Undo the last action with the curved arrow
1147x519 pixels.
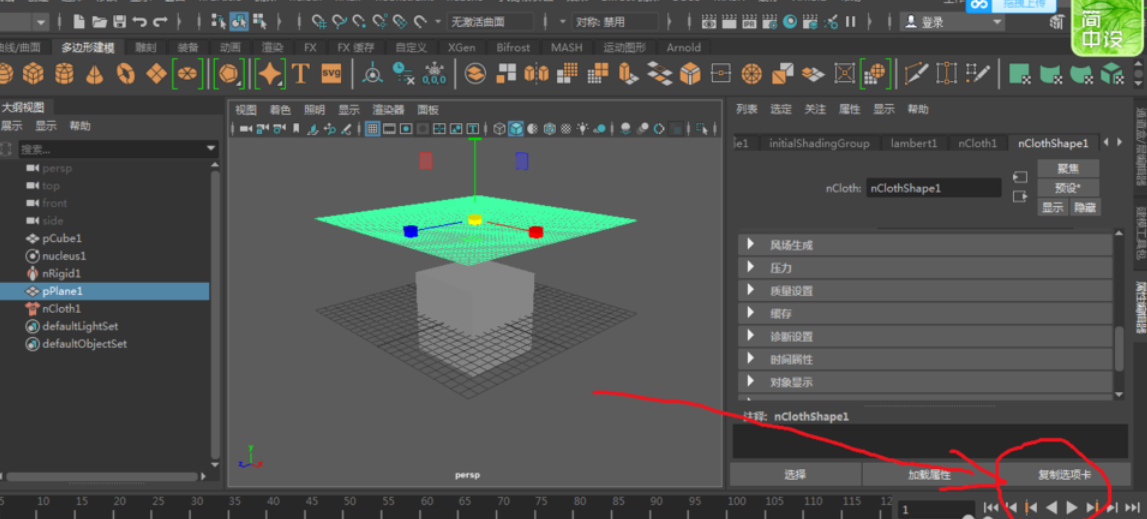pos(139,22)
